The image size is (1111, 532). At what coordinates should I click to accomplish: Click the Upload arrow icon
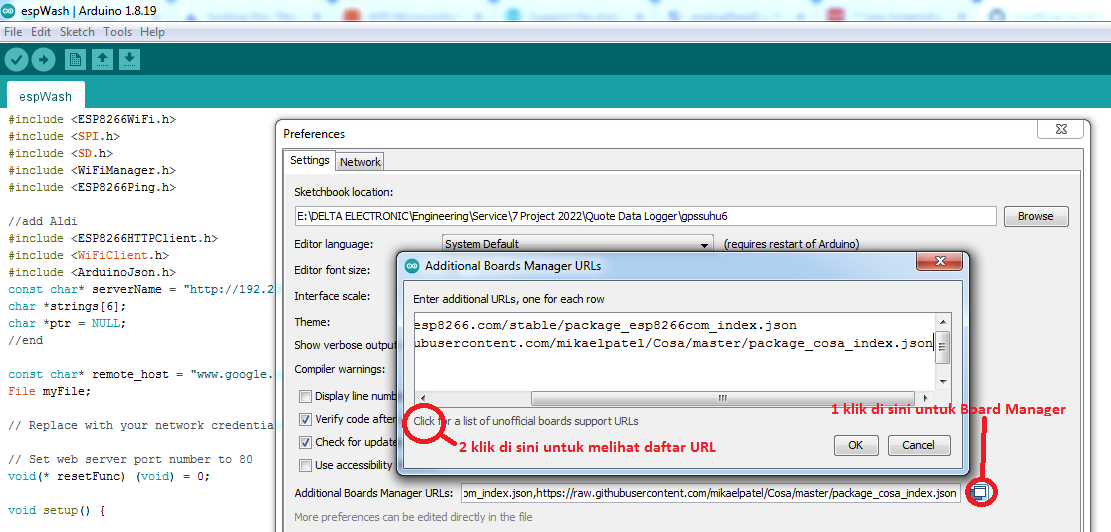[x=43, y=60]
